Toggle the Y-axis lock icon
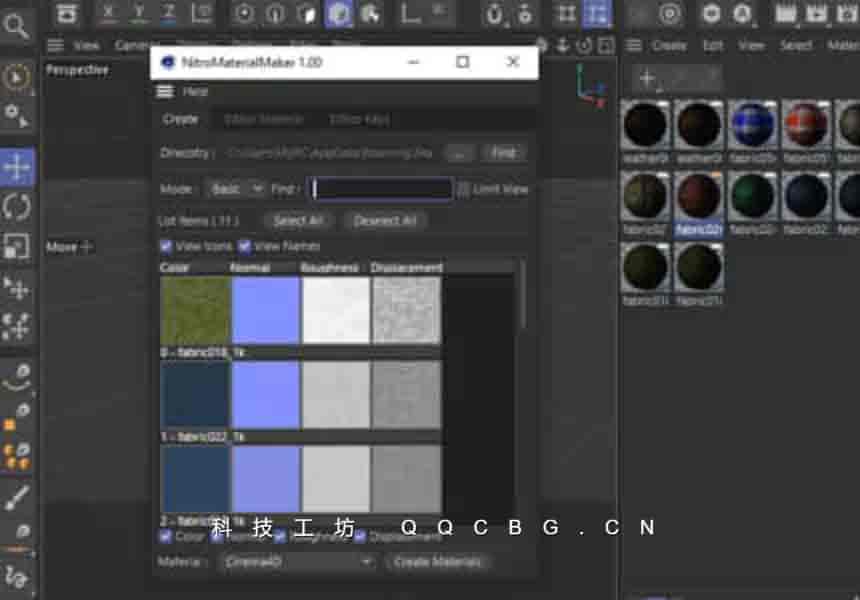Viewport: 860px width, 600px height. point(139,13)
